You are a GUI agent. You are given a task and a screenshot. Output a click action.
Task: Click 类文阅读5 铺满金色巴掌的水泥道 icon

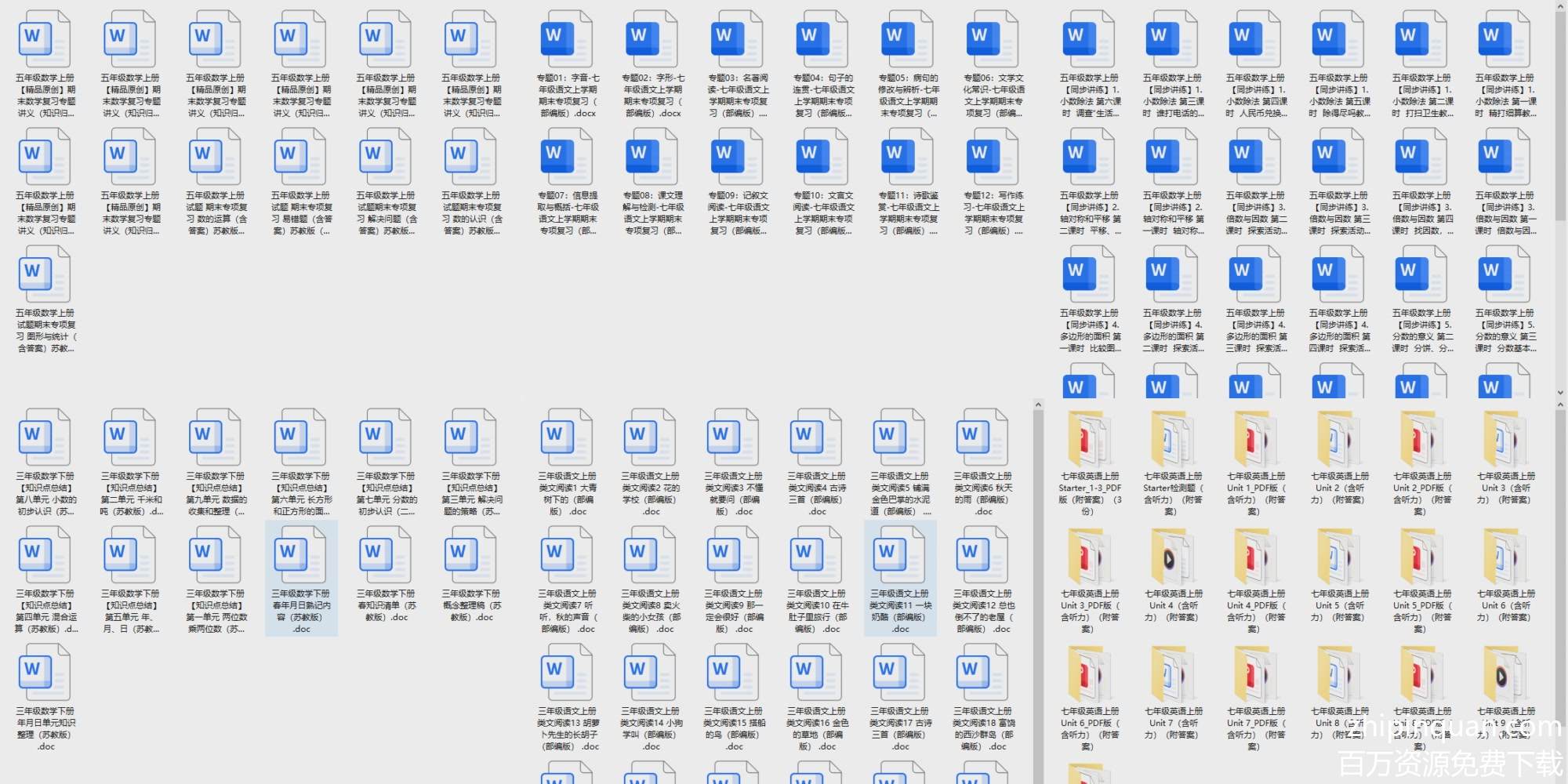coord(900,437)
